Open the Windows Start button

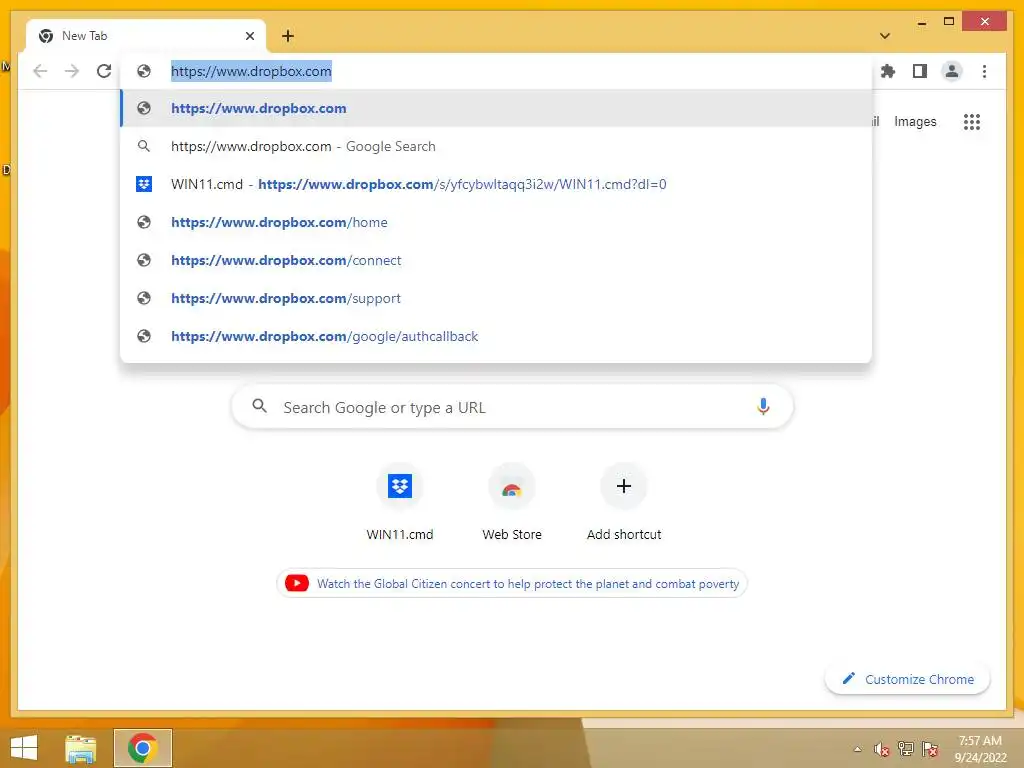24,747
